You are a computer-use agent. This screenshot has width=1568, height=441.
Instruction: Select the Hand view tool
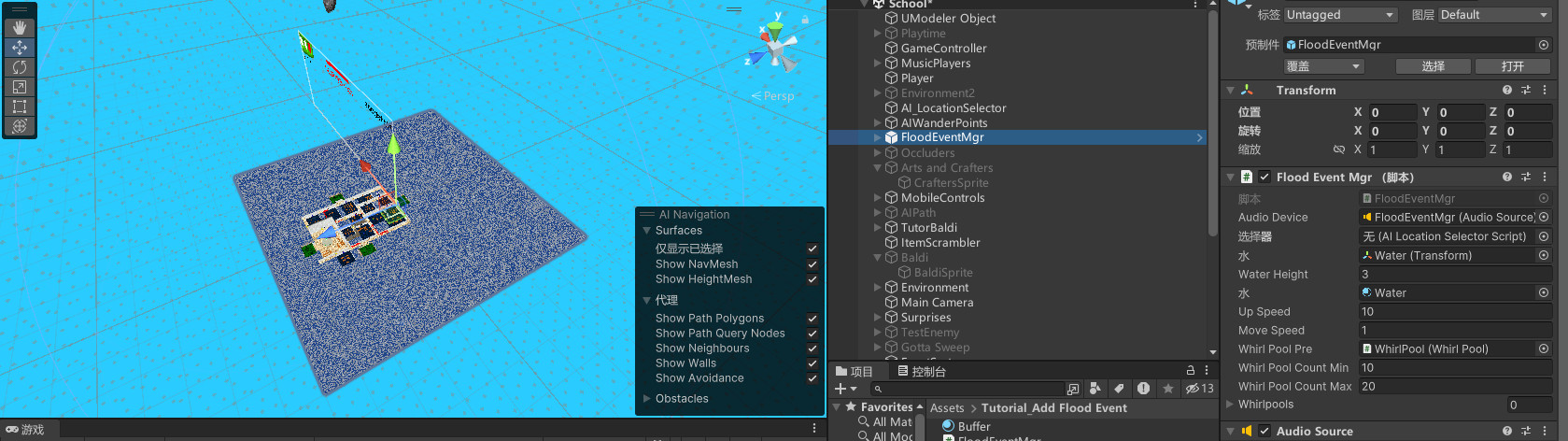pyautogui.click(x=19, y=28)
